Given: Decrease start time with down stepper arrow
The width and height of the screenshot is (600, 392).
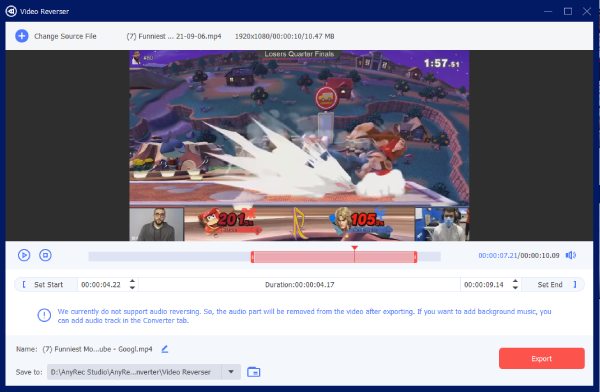Looking at the screenshot, I should pos(132,287).
